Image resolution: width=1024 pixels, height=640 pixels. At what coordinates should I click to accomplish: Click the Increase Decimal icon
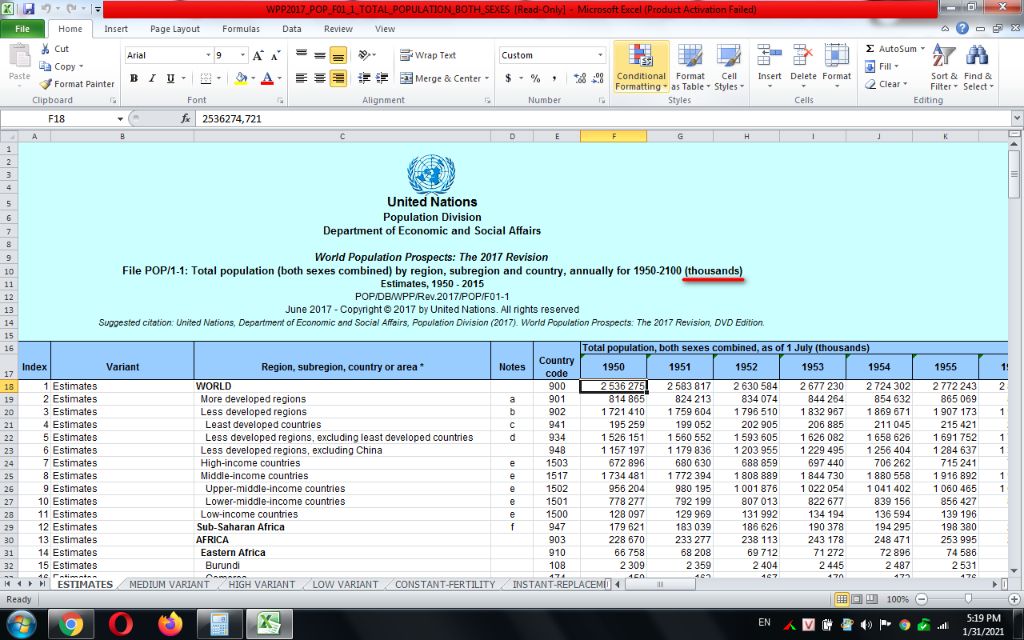click(579, 78)
